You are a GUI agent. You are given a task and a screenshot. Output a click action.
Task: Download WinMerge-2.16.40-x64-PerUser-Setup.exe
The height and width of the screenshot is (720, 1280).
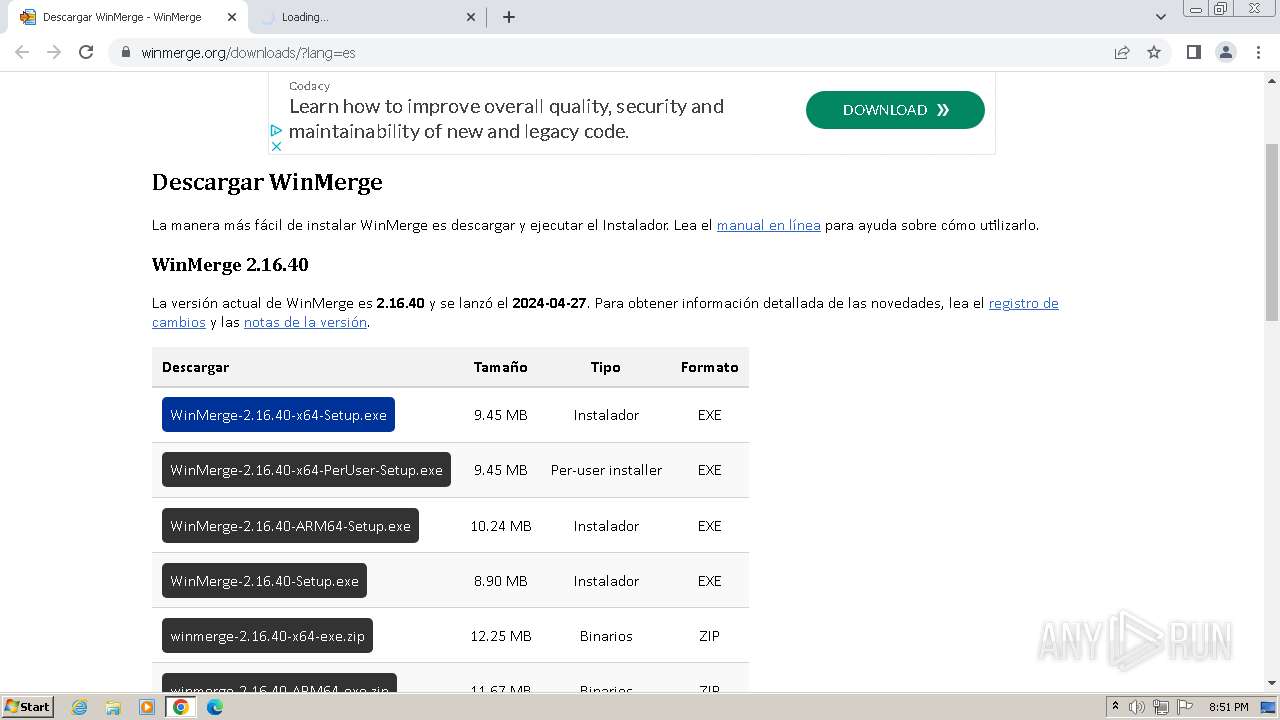point(306,470)
